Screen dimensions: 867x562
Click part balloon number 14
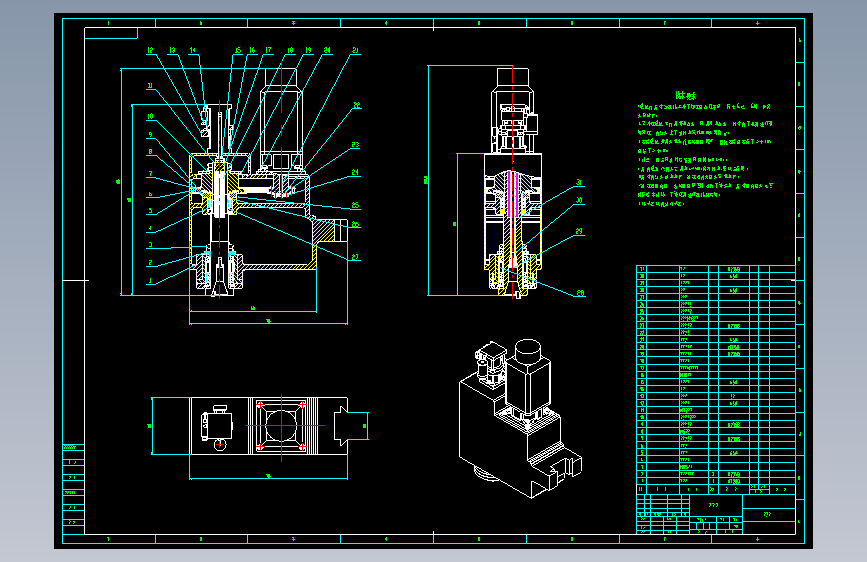coord(192,50)
